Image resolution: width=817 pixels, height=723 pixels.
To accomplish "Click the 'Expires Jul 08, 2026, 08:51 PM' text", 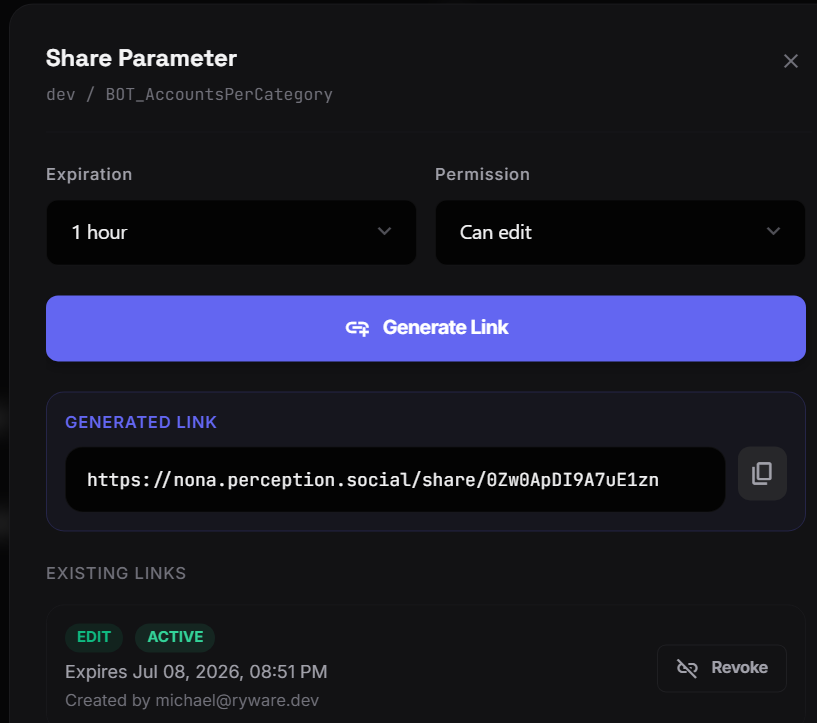I will [196, 671].
